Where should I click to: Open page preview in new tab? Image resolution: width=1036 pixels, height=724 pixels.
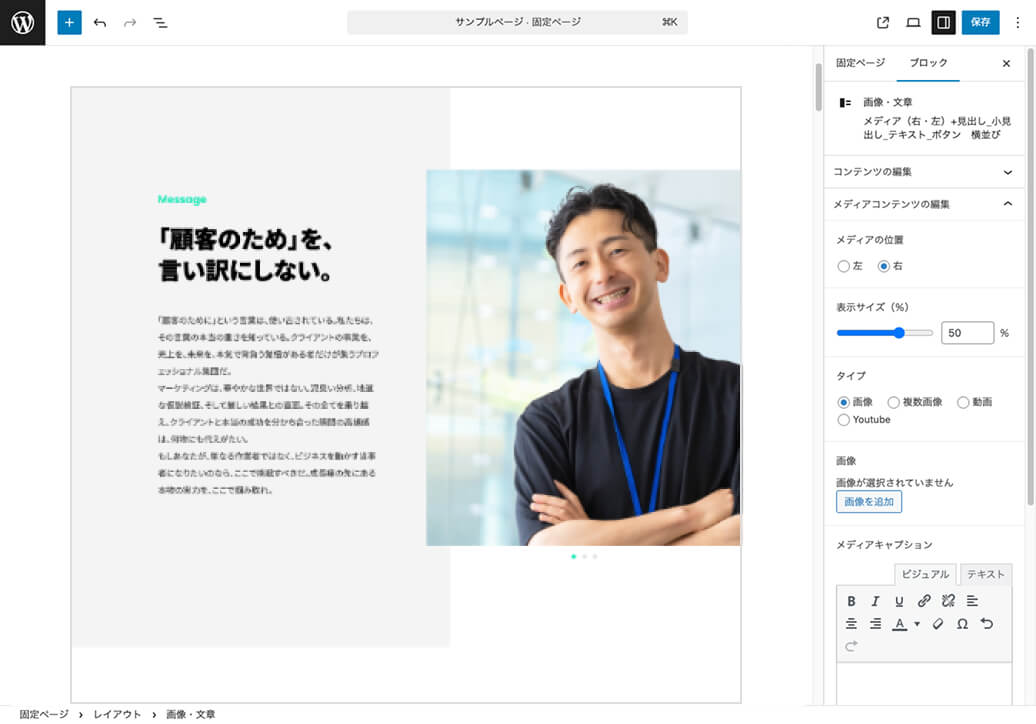[x=883, y=22]
